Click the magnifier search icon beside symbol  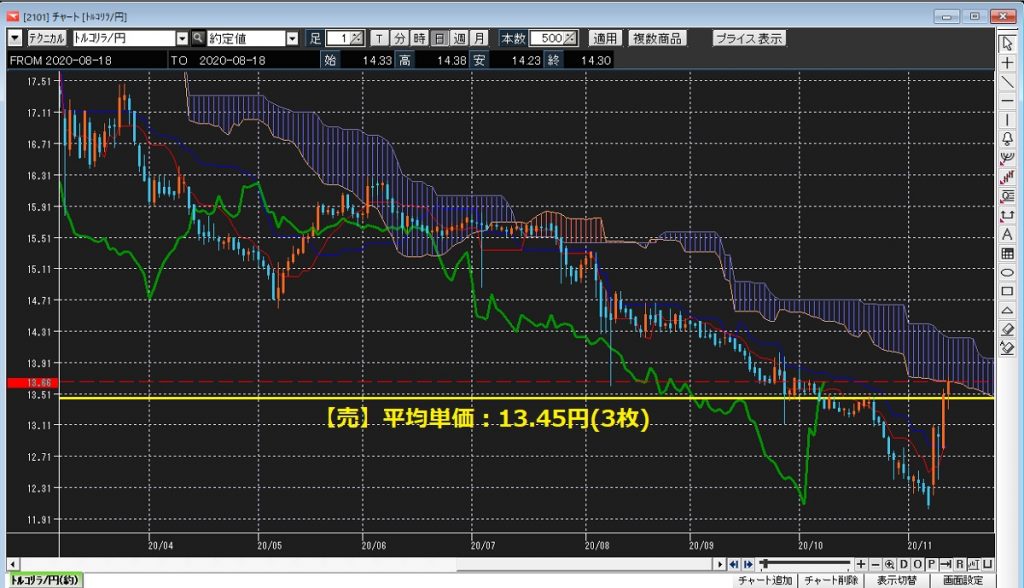pyautogui.click(x=198, y=38)
